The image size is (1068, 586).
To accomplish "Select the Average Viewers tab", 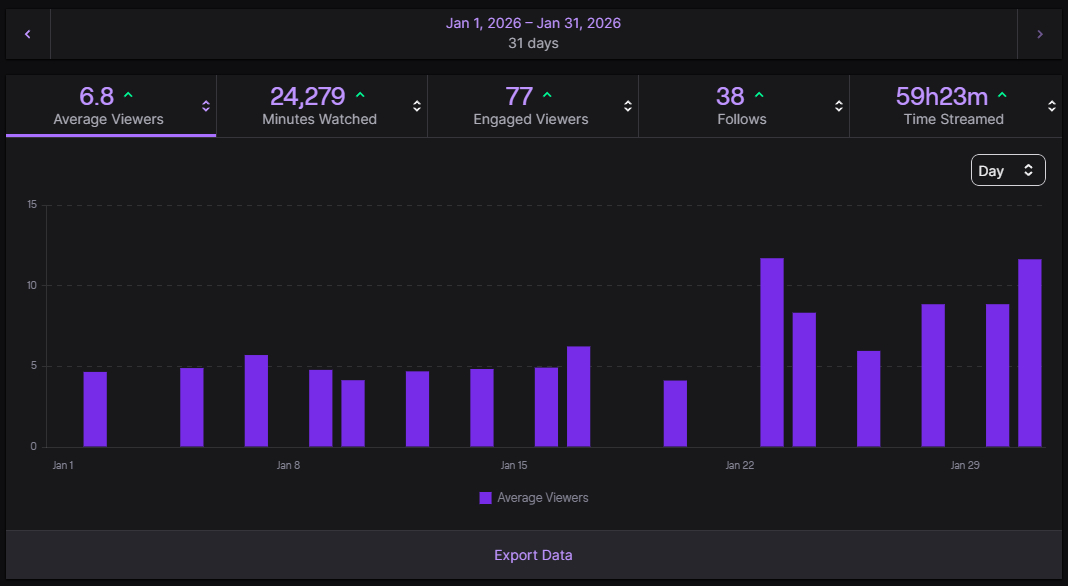I will tap(108, 106).
